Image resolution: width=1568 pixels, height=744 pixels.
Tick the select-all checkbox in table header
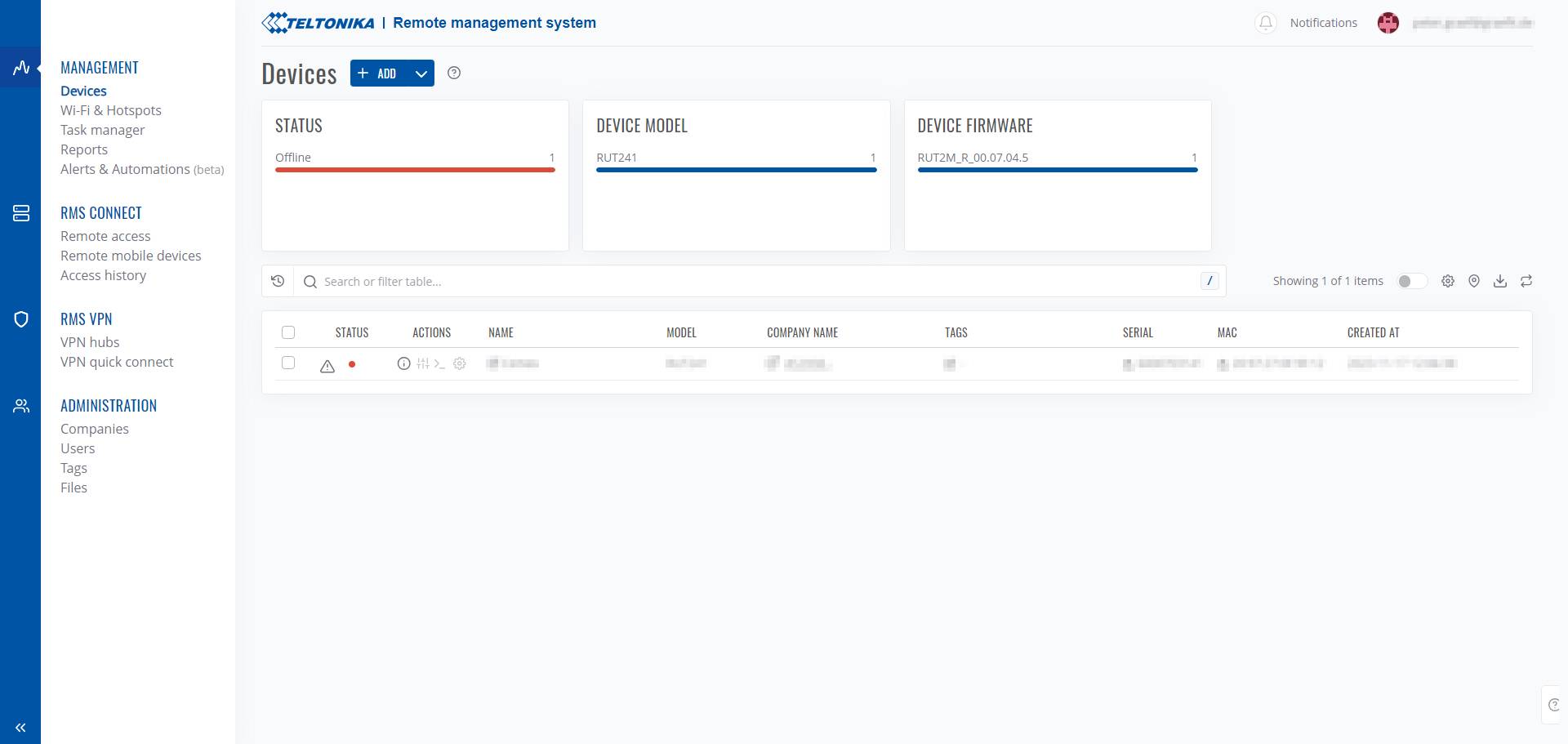[x=288, y=332]
